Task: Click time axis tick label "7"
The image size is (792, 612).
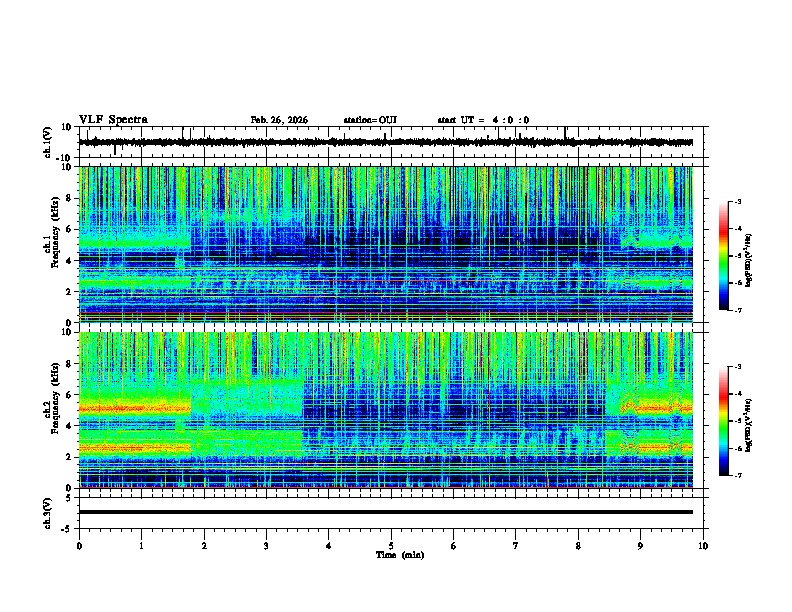Action: tap(516, 546)
